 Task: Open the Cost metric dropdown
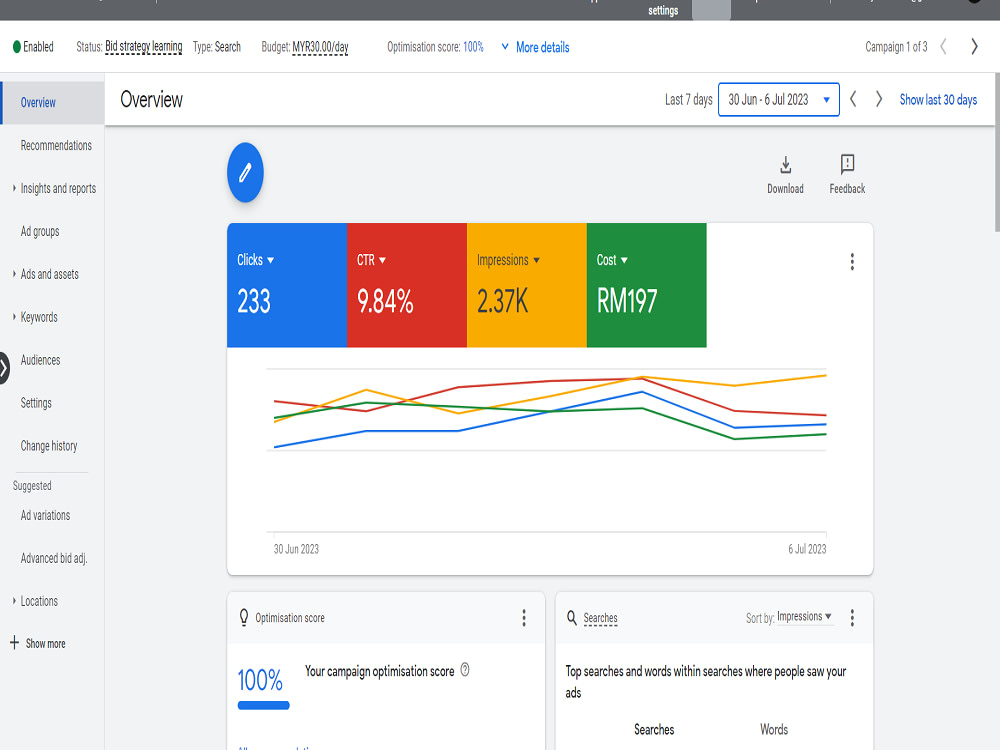pos(612,260)
